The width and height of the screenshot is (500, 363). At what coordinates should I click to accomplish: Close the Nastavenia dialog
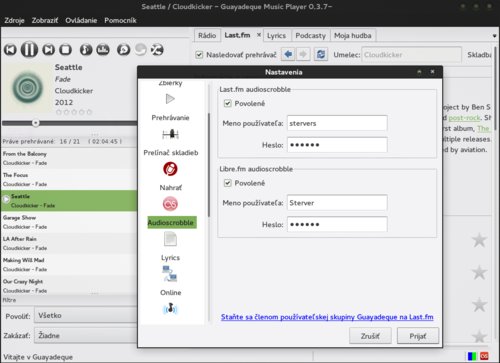[432, 72]
